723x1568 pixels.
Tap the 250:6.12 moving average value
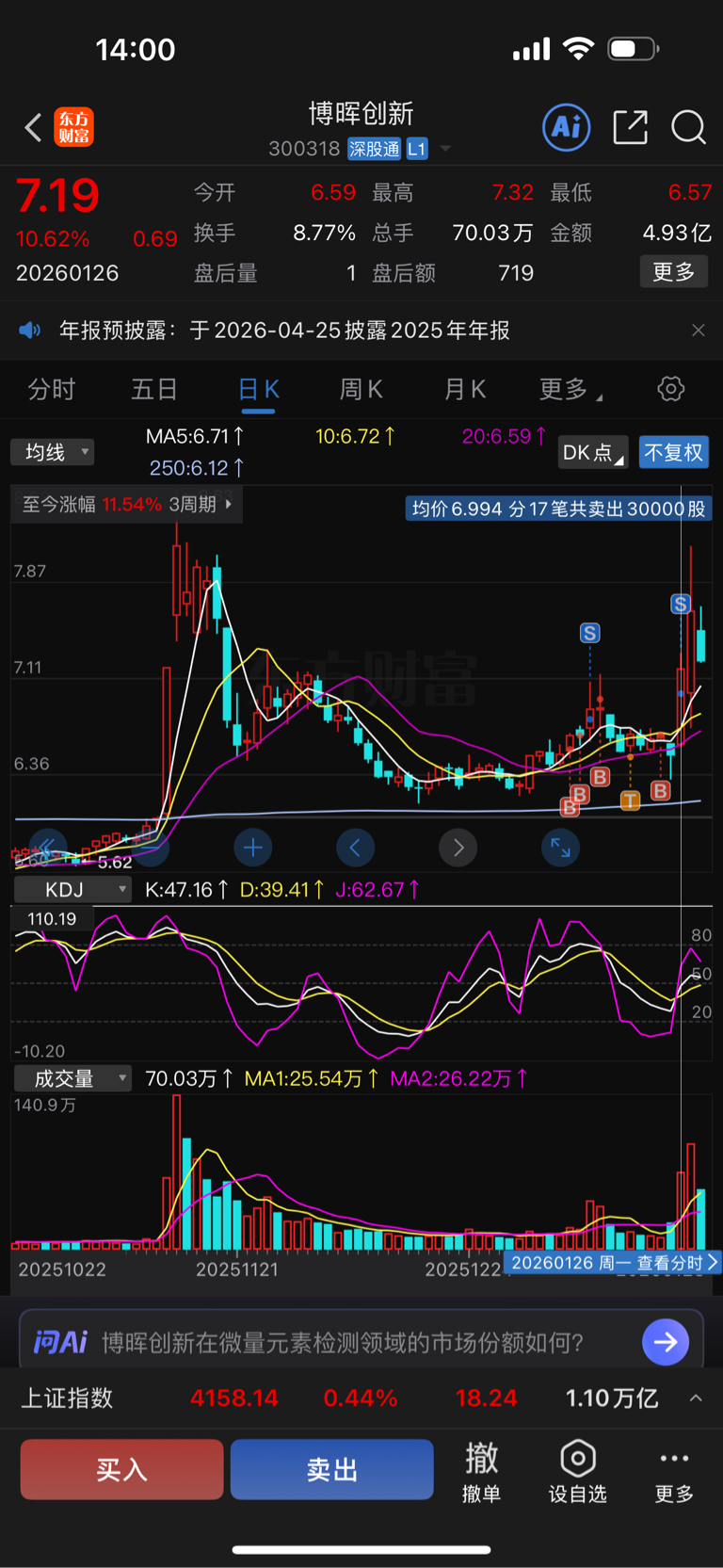197,468
